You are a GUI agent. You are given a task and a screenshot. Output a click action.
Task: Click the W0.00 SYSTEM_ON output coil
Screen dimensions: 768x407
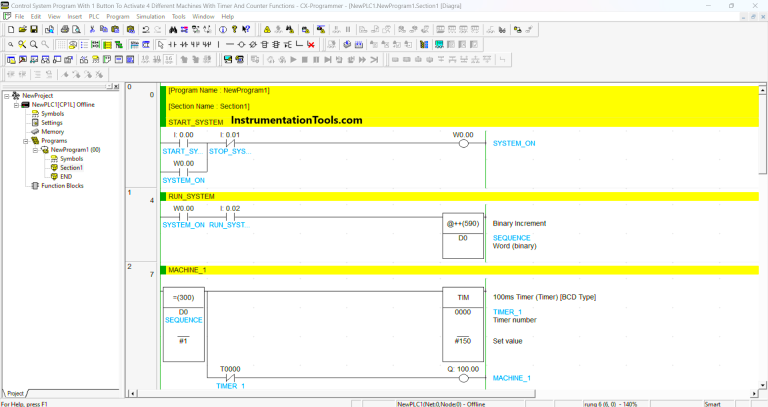[462, 143]
